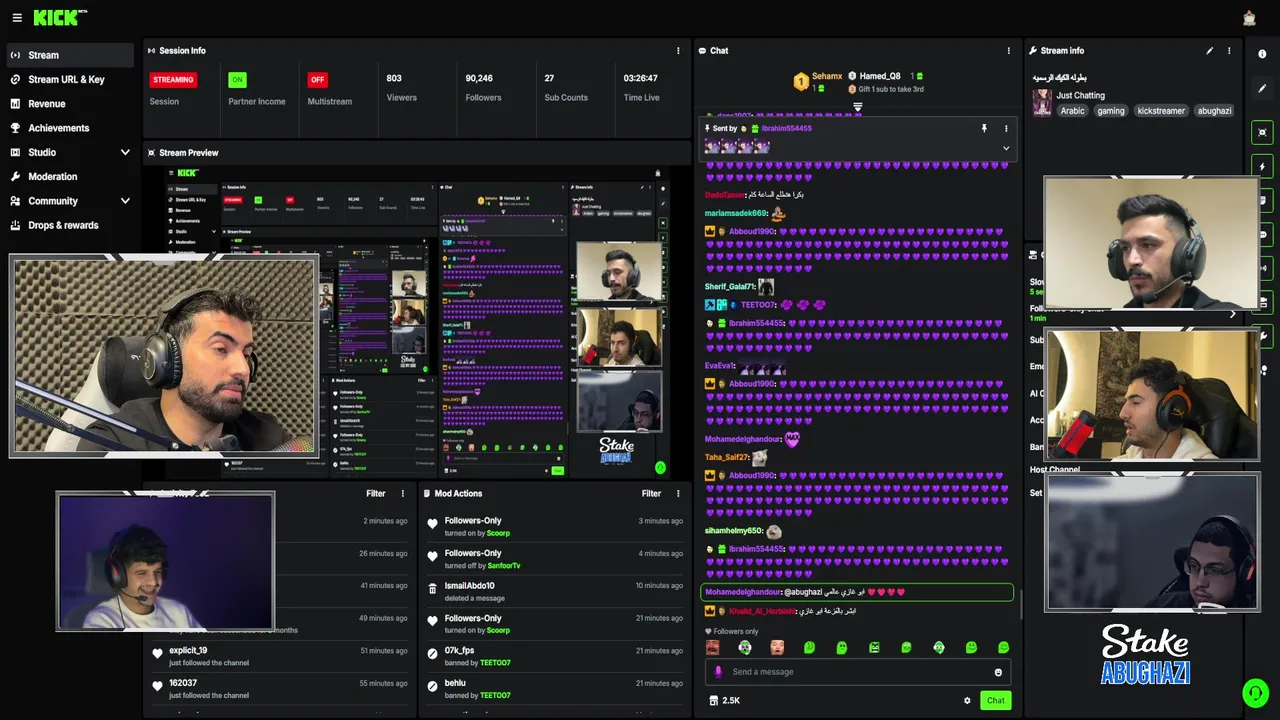Open the Stream page in sidebar

pyautogui.click(x=69, y=55)
